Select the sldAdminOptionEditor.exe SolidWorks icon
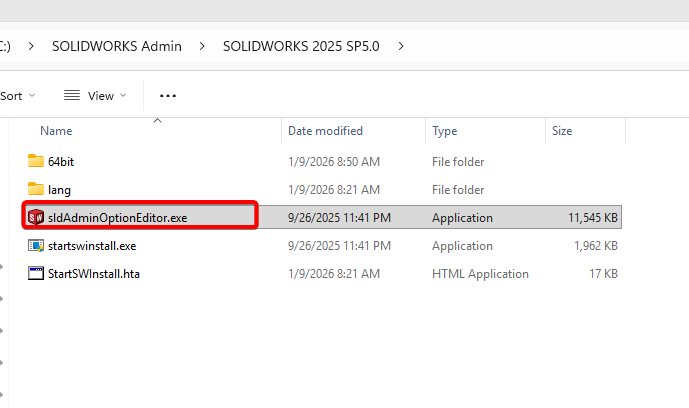 (x=36, y=217)
